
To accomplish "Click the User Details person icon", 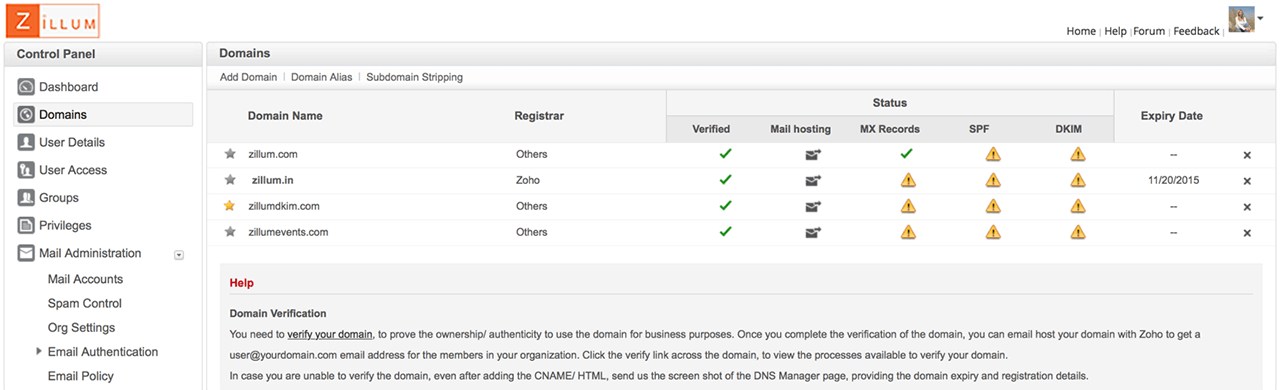I will 27,142.
